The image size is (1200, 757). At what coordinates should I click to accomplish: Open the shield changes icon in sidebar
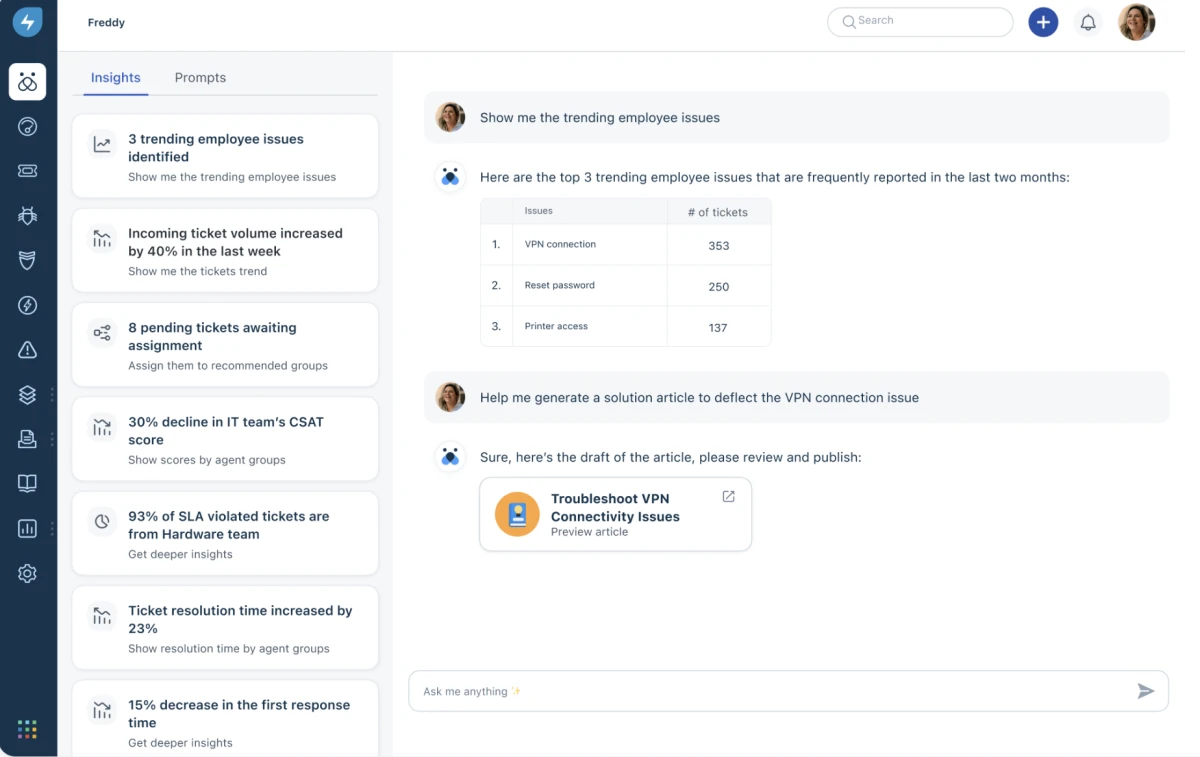(x=27, y=260)
